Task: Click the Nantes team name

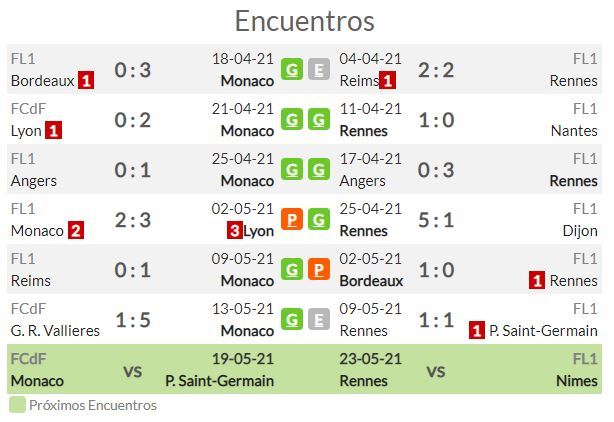Action: [x=574, y=131]
